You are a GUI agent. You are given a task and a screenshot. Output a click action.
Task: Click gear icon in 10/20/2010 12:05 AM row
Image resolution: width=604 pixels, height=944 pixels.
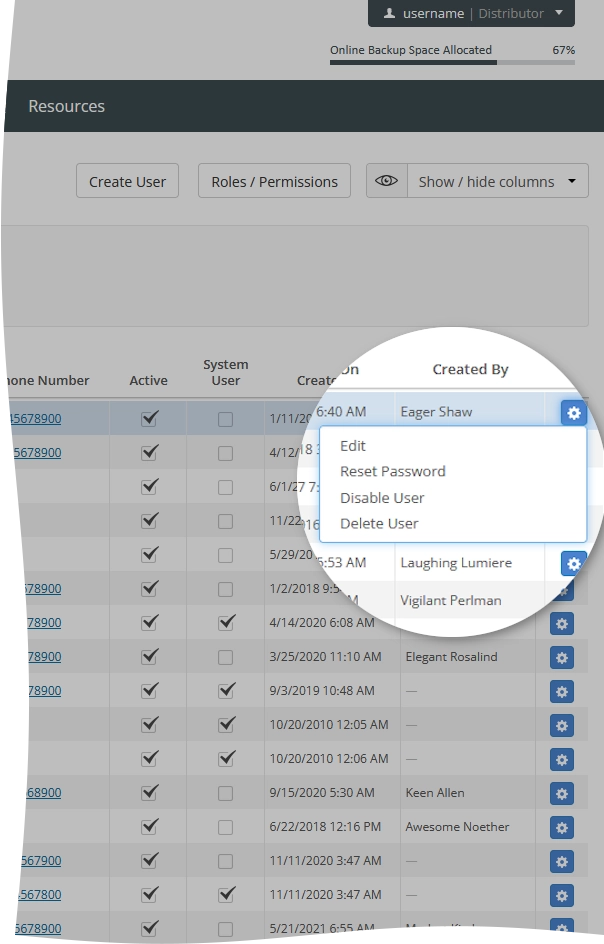coord(562,725)
